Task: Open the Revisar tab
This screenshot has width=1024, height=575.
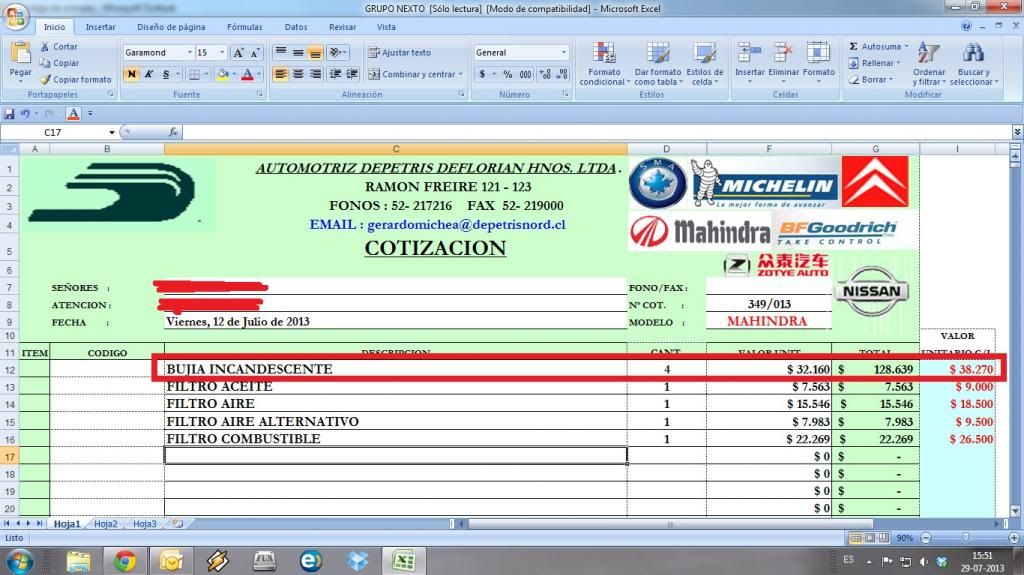Action: click(x=342, y=27)
